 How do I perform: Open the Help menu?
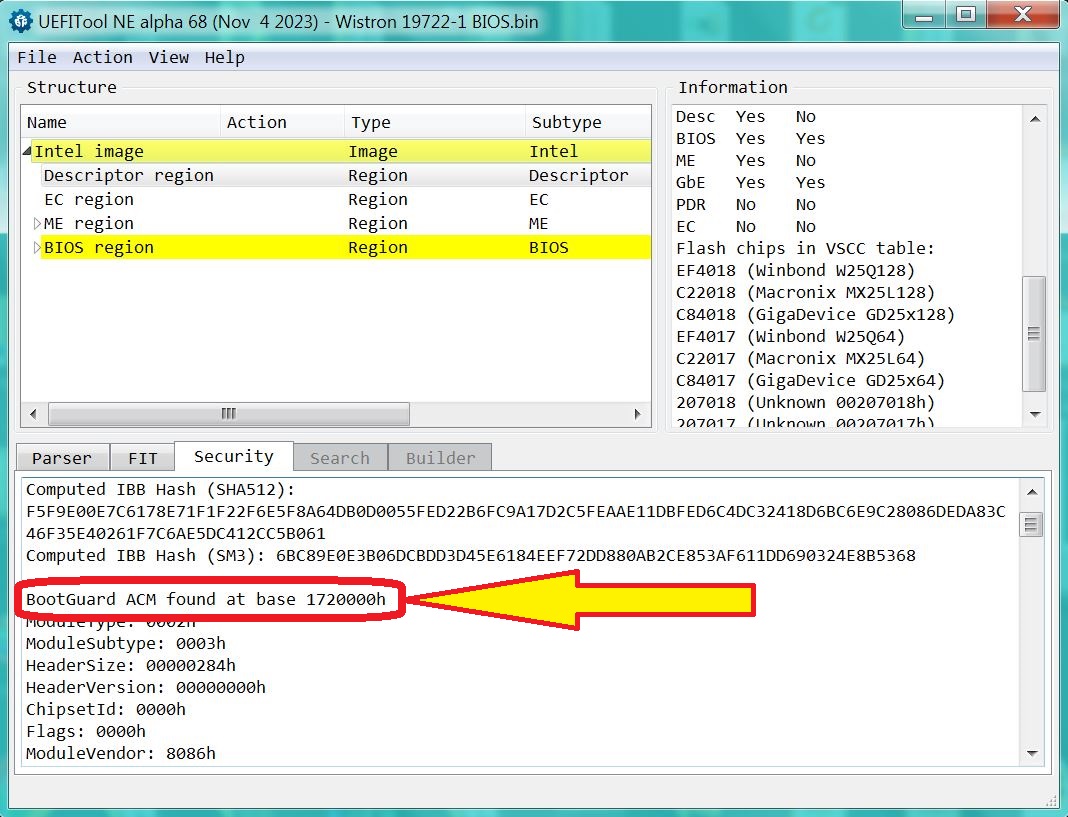(x=224, y=57)
